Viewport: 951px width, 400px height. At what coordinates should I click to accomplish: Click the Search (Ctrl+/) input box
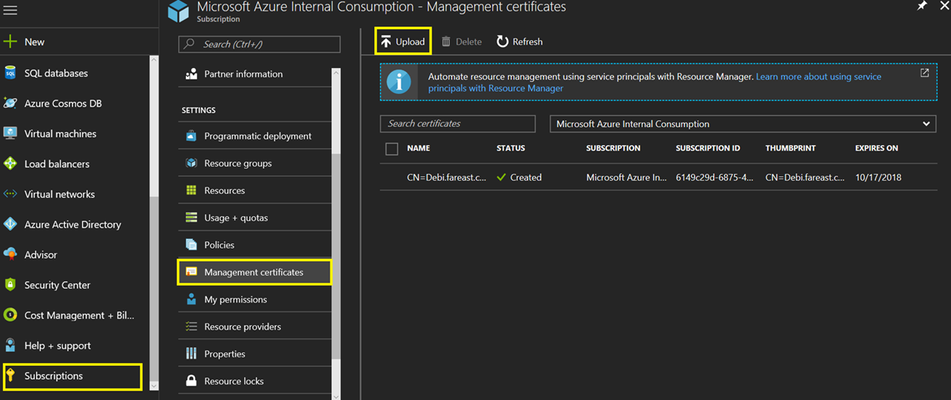click(260, 44)
